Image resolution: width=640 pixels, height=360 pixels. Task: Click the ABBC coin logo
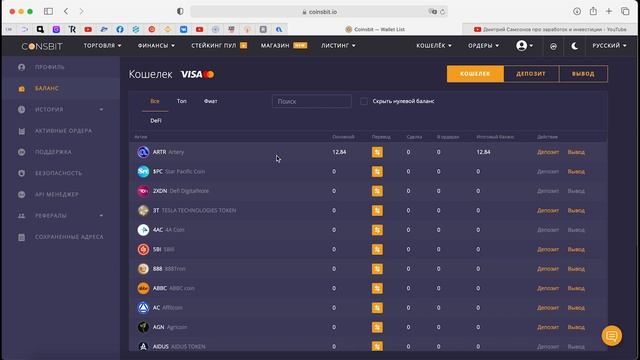tap(143, 288)
